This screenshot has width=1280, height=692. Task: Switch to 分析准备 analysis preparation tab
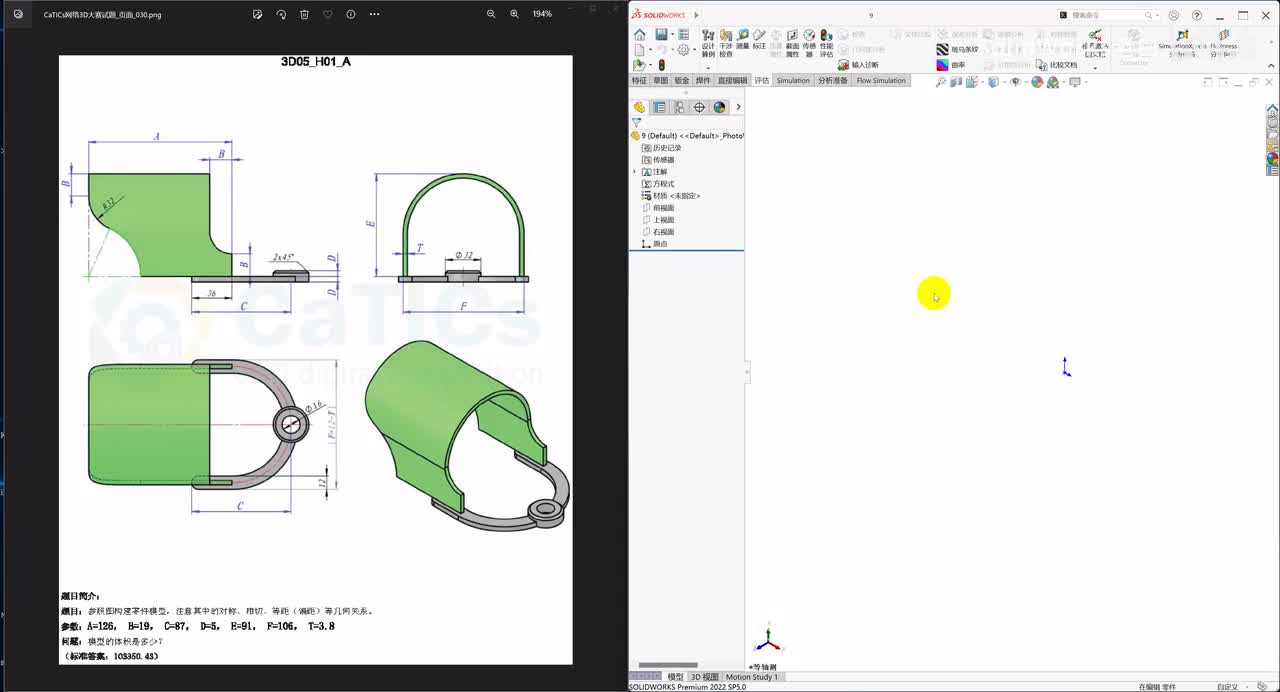click(x=833, y=81)
